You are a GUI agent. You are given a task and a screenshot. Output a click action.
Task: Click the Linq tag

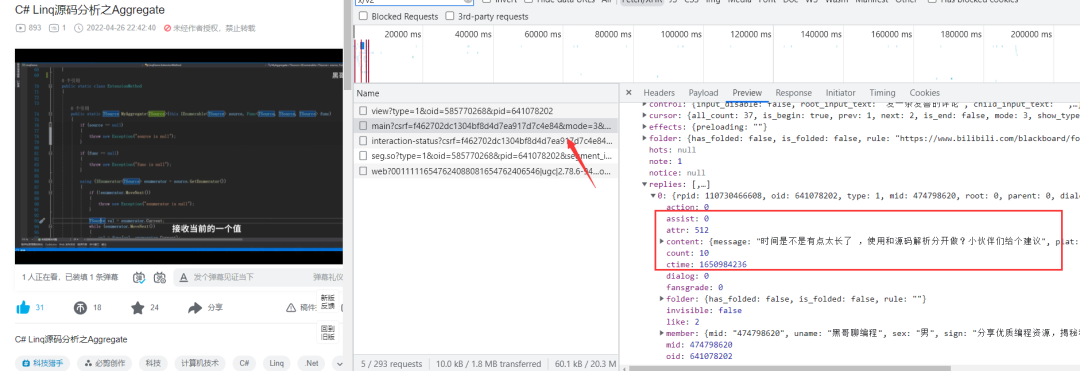(x=276, y=363)
